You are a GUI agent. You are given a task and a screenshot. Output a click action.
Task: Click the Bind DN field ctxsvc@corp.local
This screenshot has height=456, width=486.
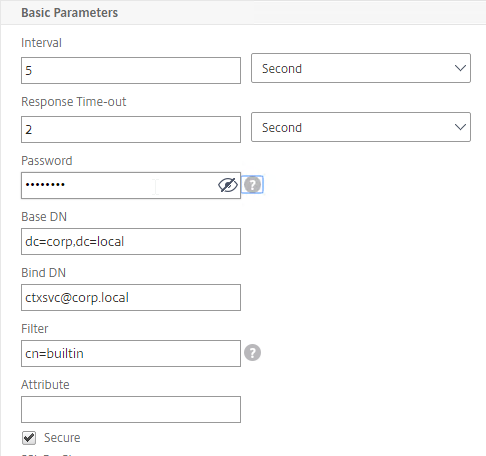[131, 297]
